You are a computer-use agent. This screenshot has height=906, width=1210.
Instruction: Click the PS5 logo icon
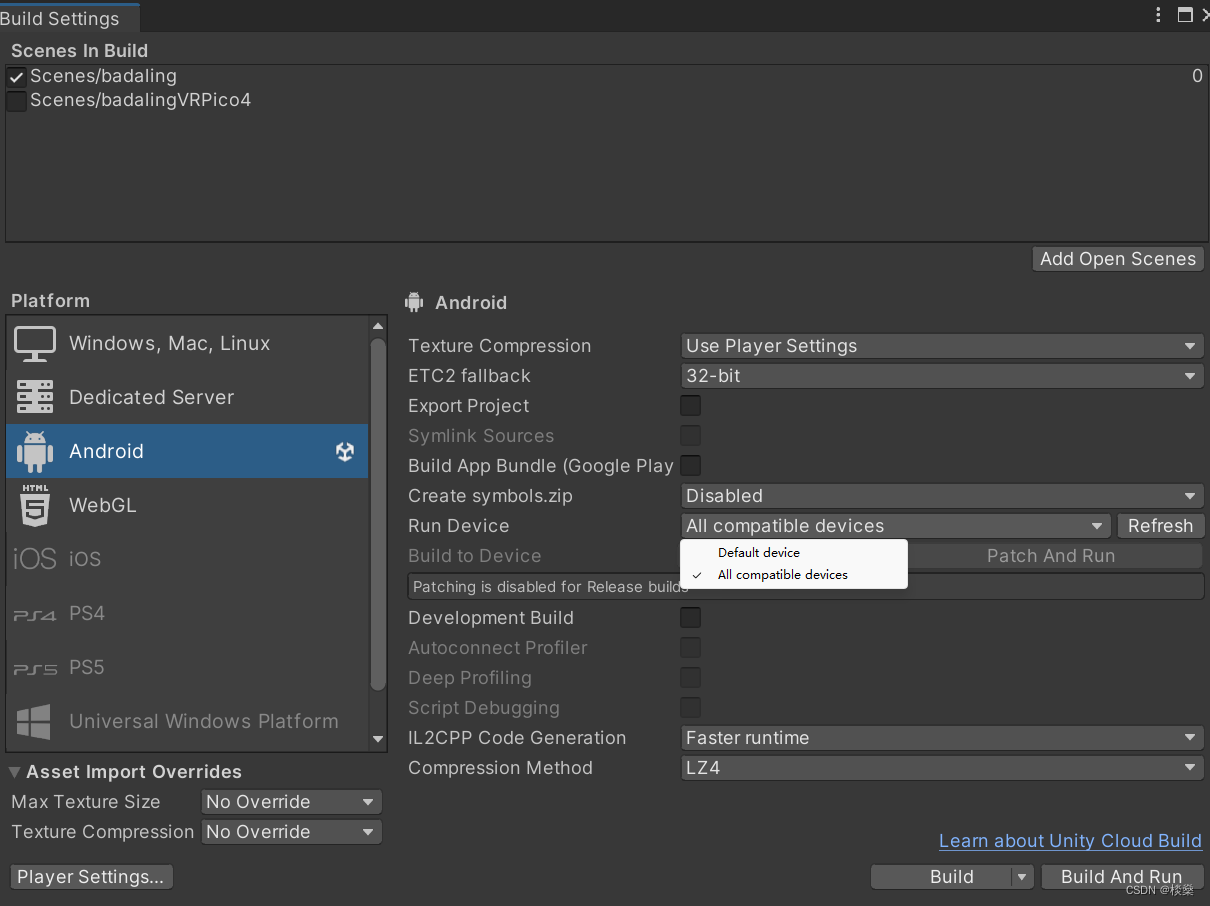click(35, 670)
